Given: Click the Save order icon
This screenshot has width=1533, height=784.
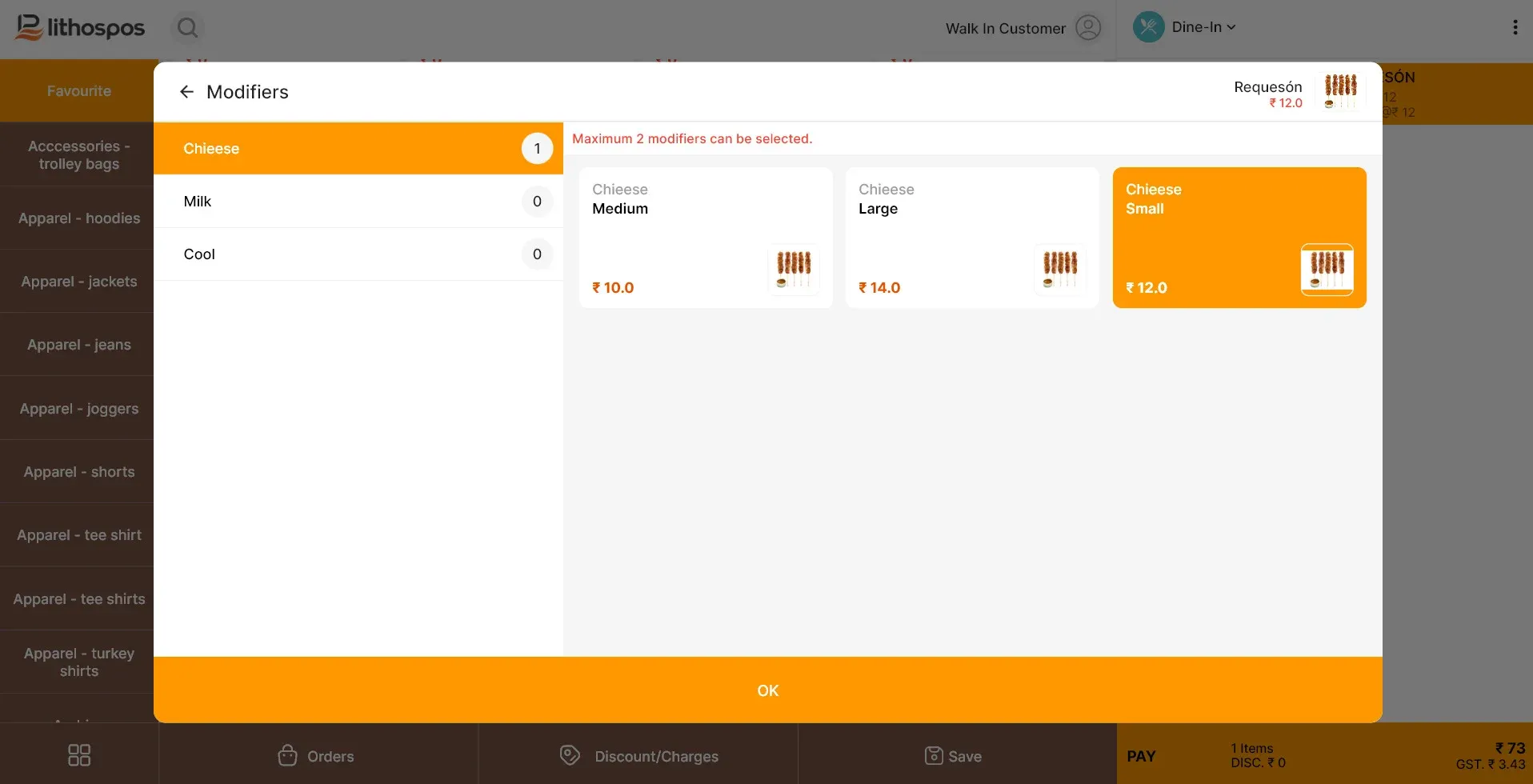Looking at the screenshot, I should (x=933, y=755).
